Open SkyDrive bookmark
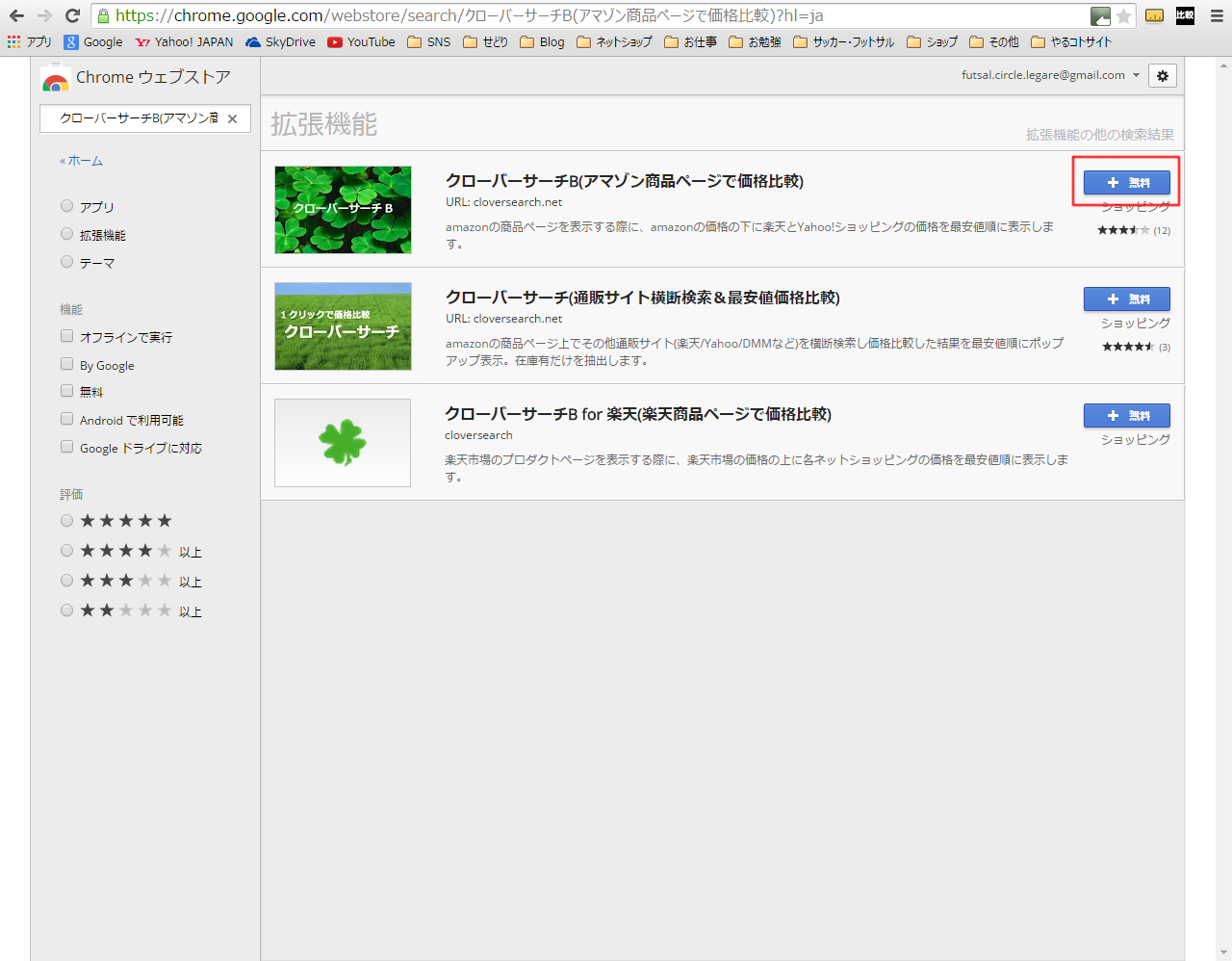The image size is (1232, 961). [x=280, y=42]
